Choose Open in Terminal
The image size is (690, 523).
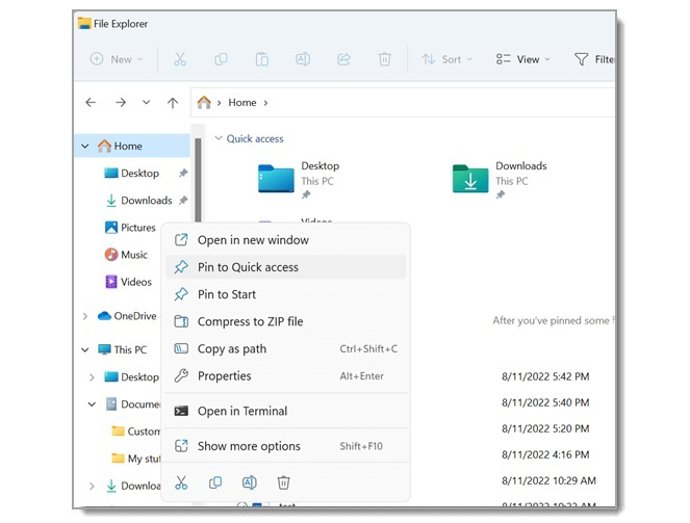pyautogui.click(x=286, y=411)
